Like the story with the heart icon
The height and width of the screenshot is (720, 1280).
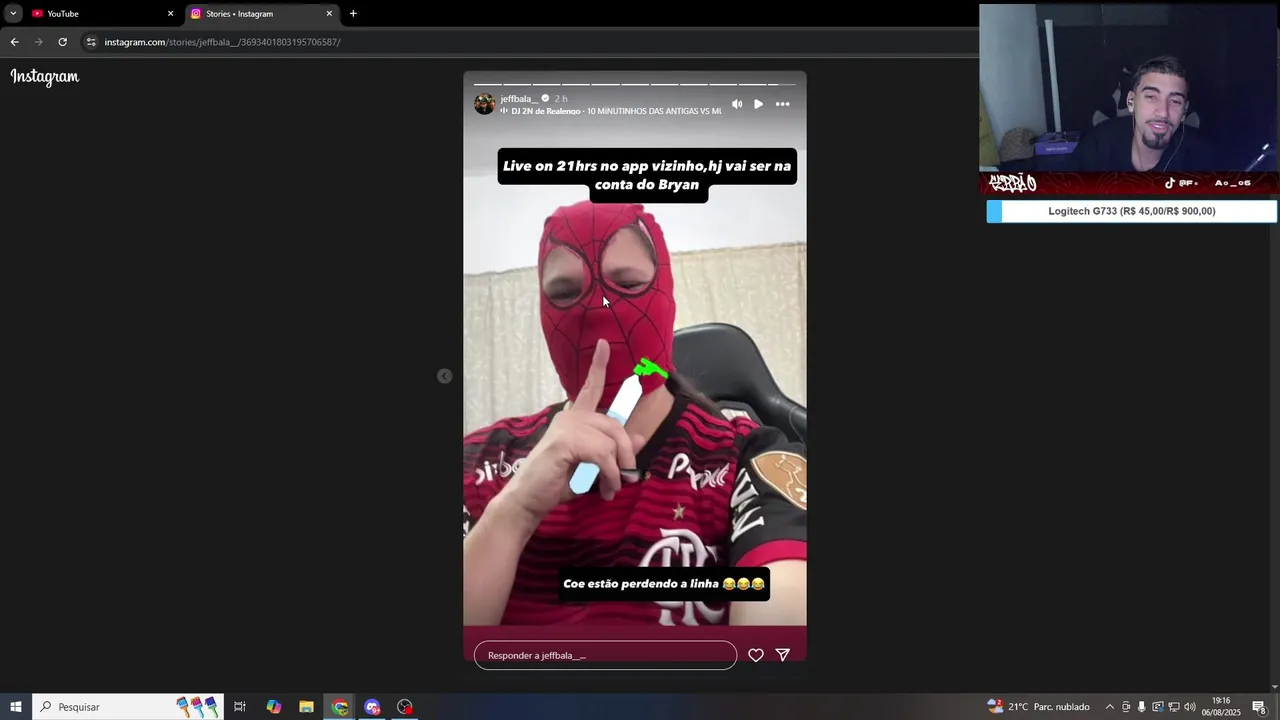tap(756, 655)
